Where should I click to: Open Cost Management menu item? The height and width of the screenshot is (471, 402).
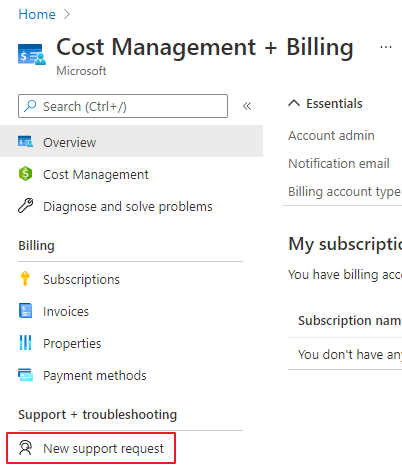(x=96, y=174)
